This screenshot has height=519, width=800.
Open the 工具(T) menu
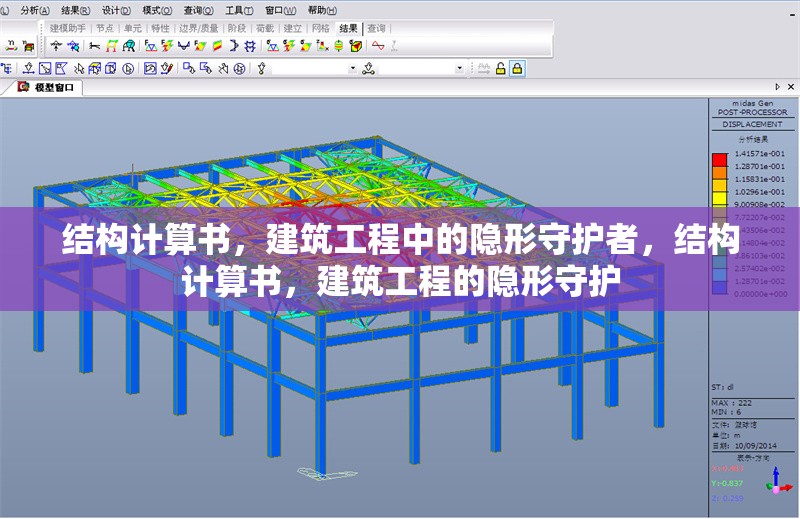pos(239,9)
